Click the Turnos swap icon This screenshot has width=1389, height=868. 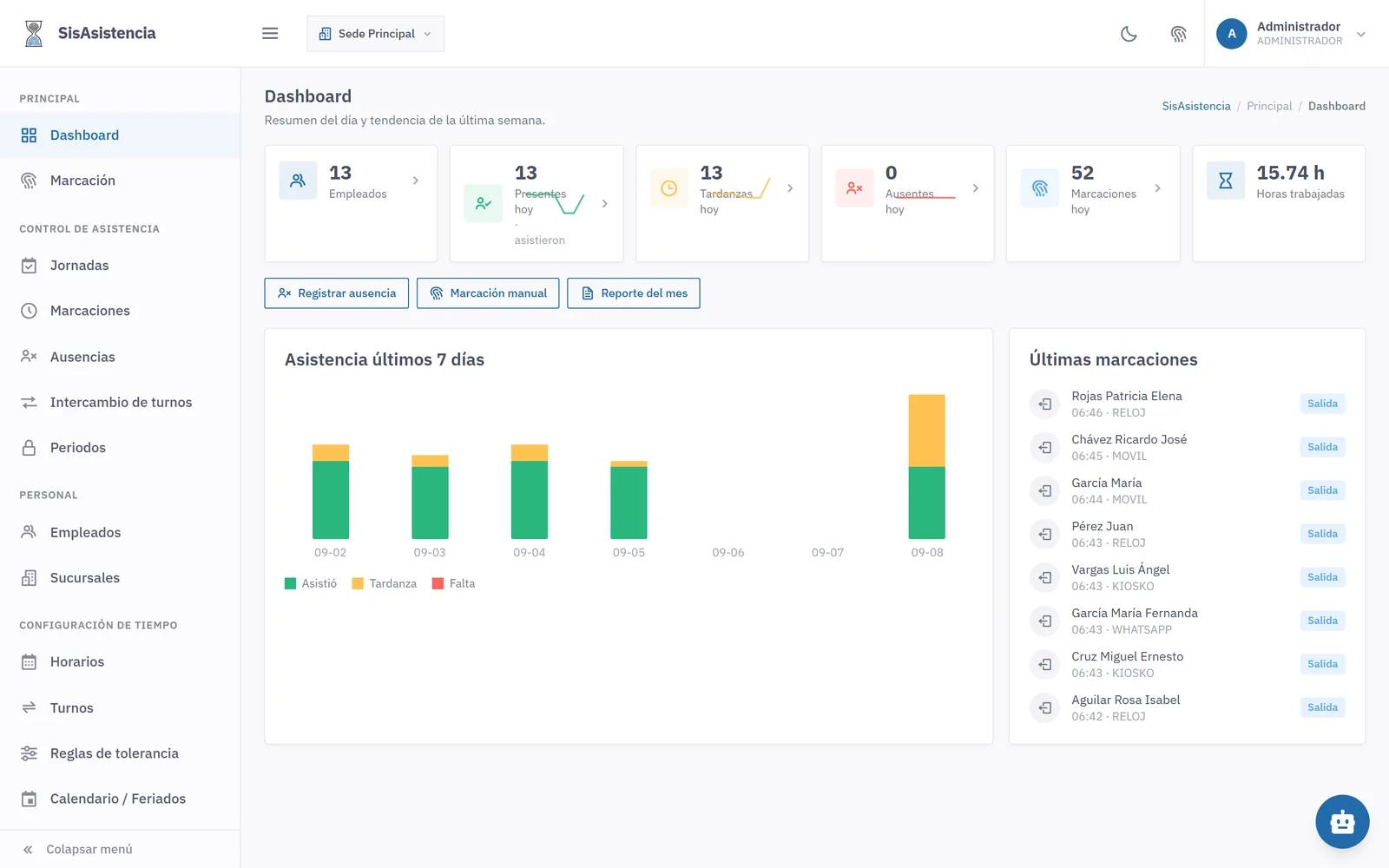[x=29, y=707]
